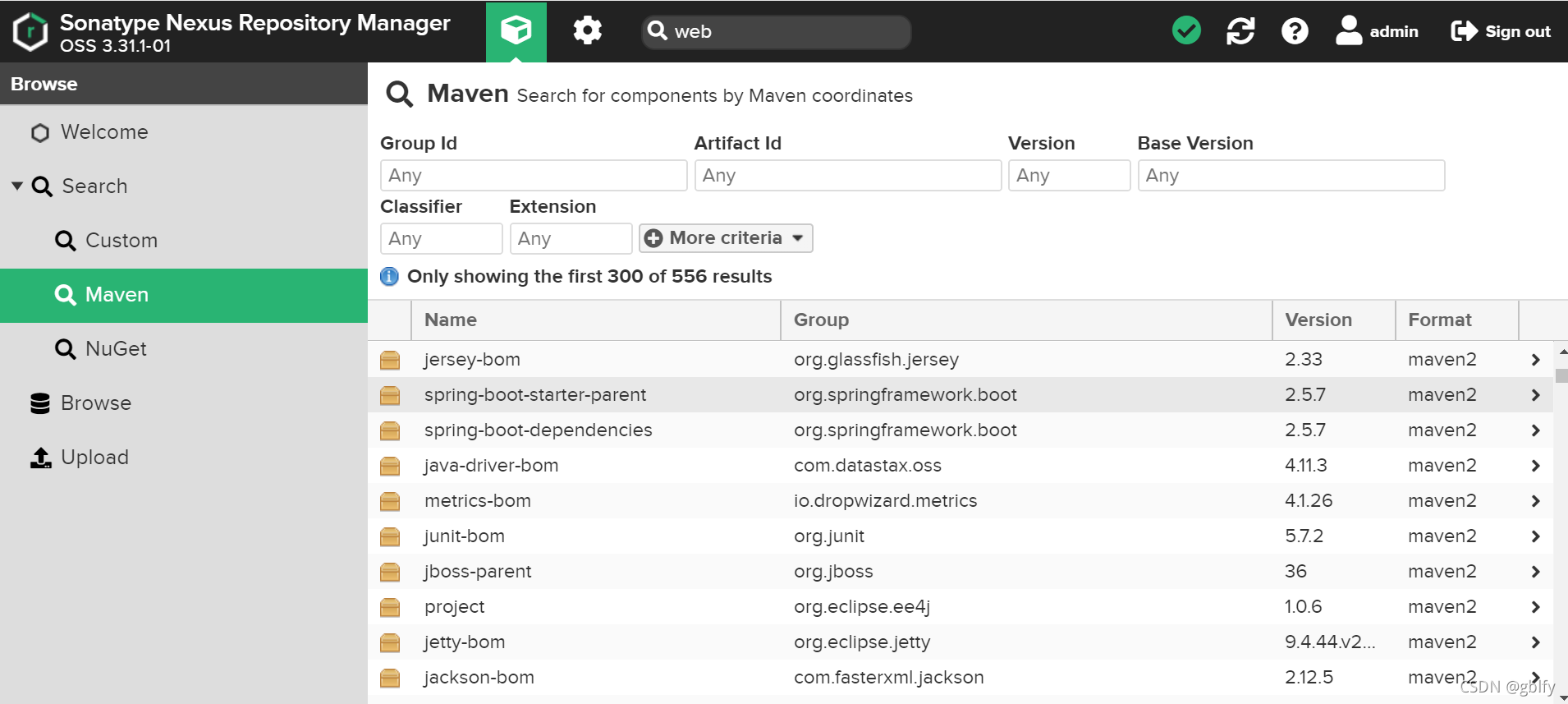Viewport: 1568px width, 704px height.
Task: Select the com.datastax.oss group cell
Action: tap(867, 466)
